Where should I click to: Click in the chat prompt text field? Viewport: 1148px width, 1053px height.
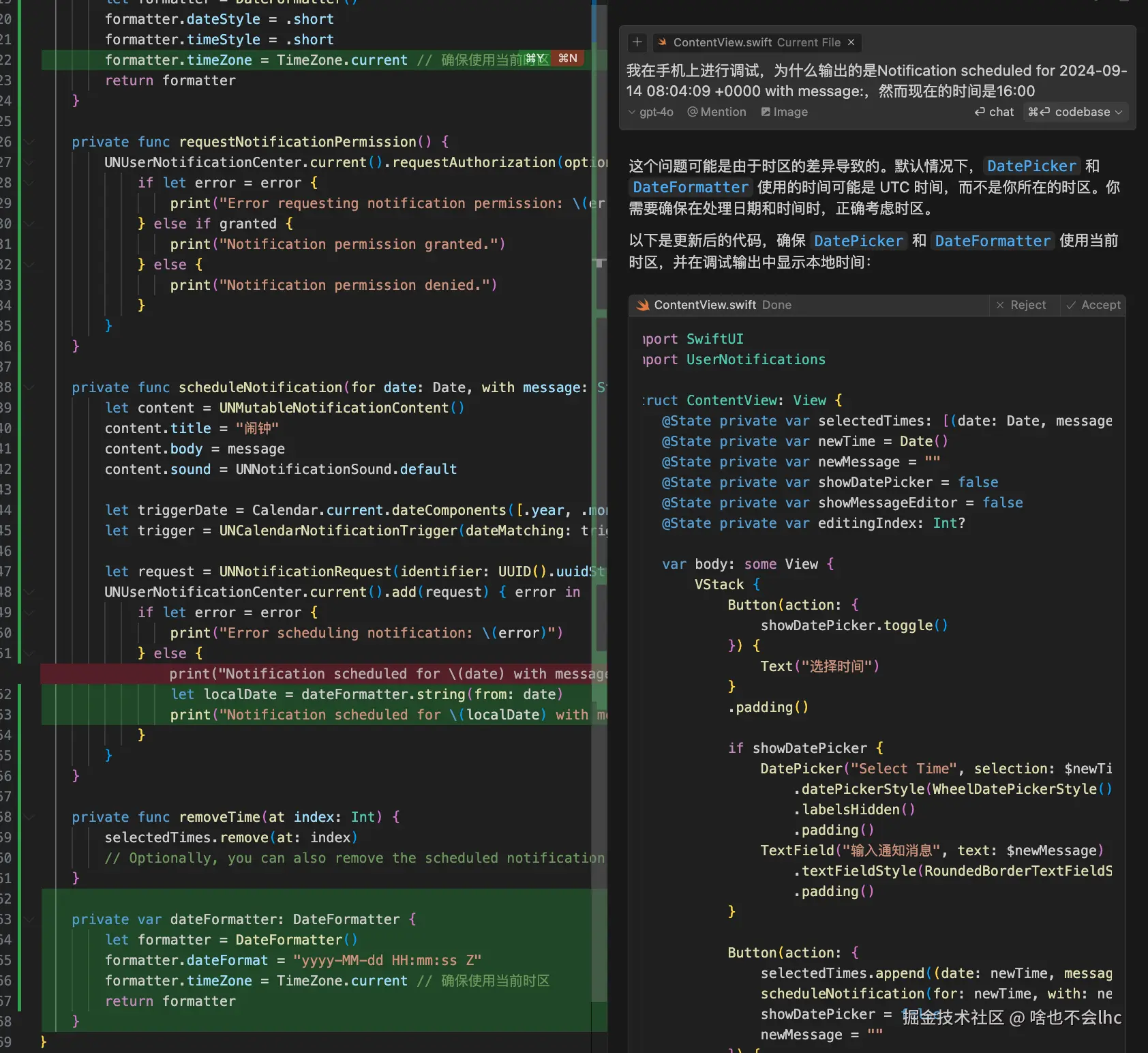click(x=877, y=80)
